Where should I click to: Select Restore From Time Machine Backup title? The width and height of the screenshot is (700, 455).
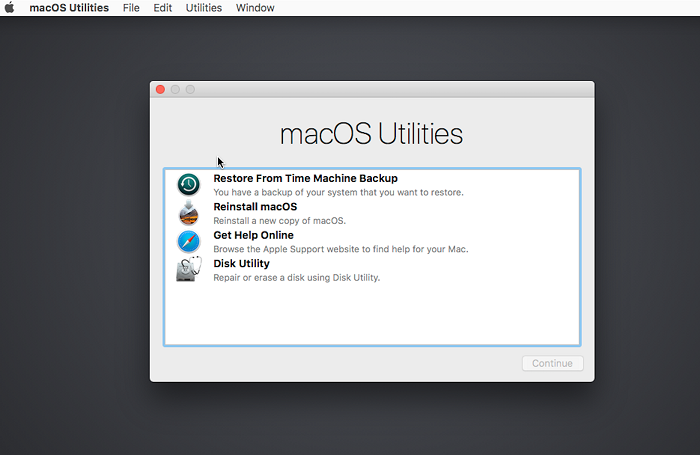pyautogui.click(x=305, y=178)
